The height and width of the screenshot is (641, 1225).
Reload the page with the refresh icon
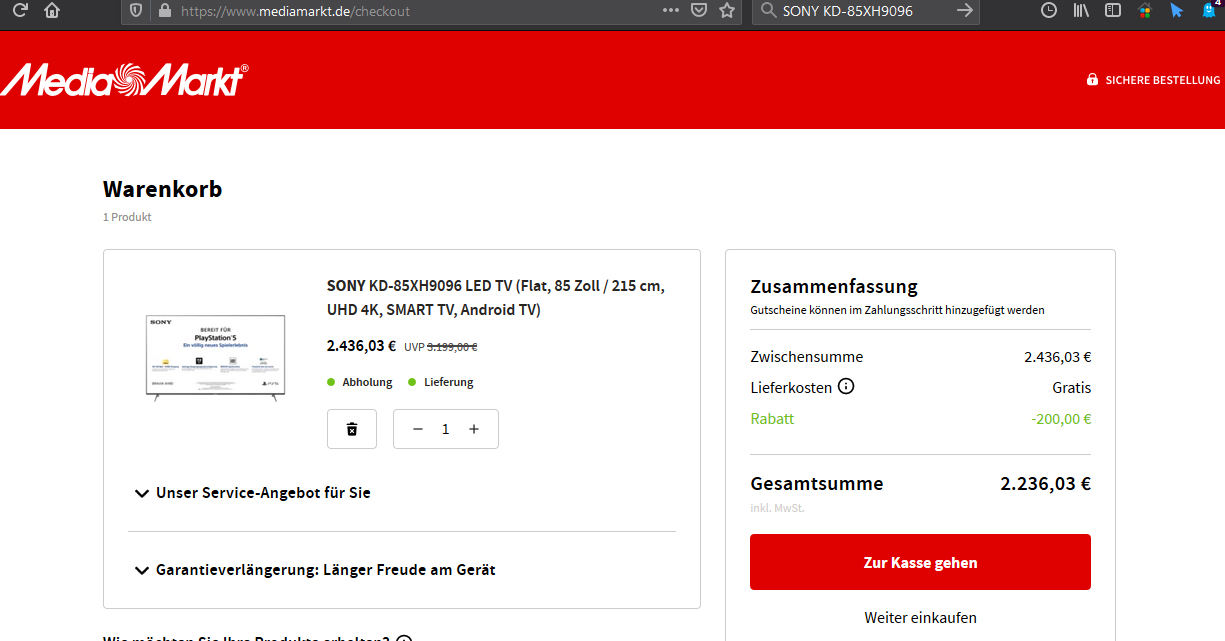click(x=19, y=10)
